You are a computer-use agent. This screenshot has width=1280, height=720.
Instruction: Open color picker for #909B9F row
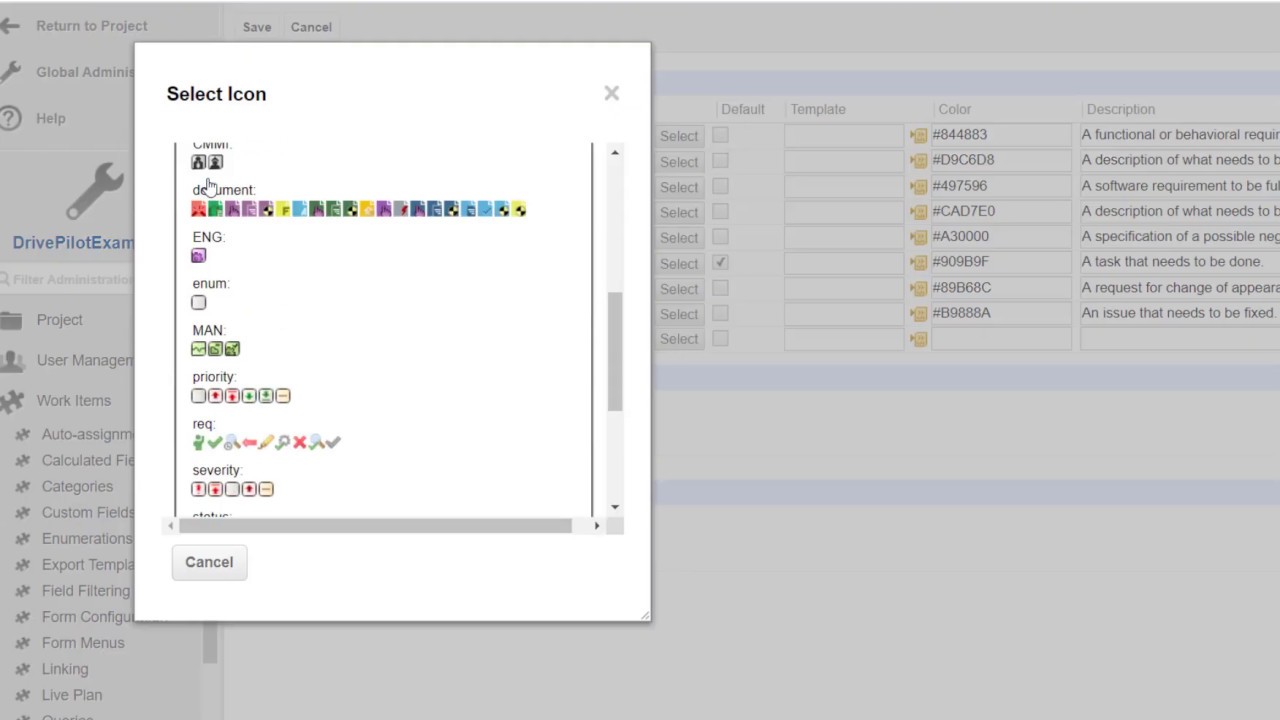coord(919,263)
